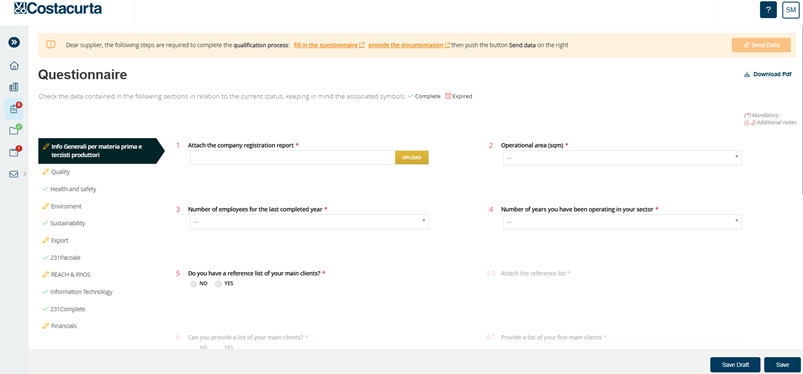Click the pencil icon beside Export
The image size is (803, 374).
(46, 240)
